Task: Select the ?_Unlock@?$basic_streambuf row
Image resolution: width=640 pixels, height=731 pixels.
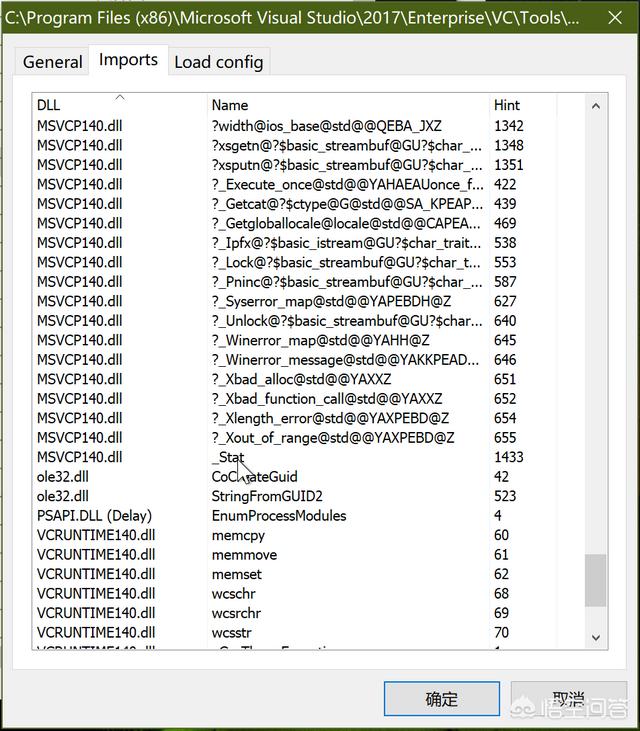Action: (x=309, y=321)
